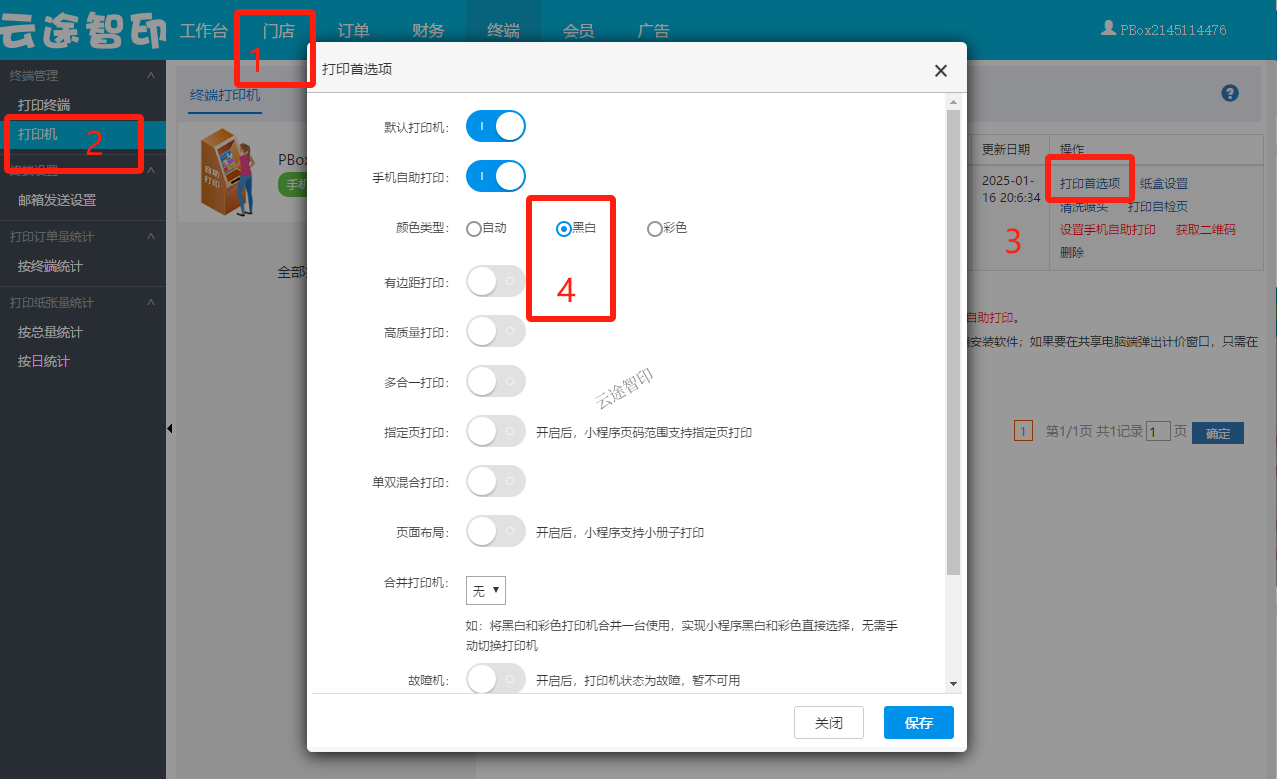Click the 保存 button

pos(918,723)
